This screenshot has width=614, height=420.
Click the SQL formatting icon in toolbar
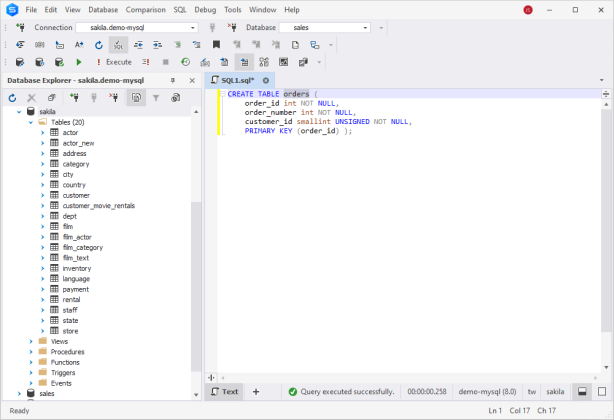(x=118, y=45)
